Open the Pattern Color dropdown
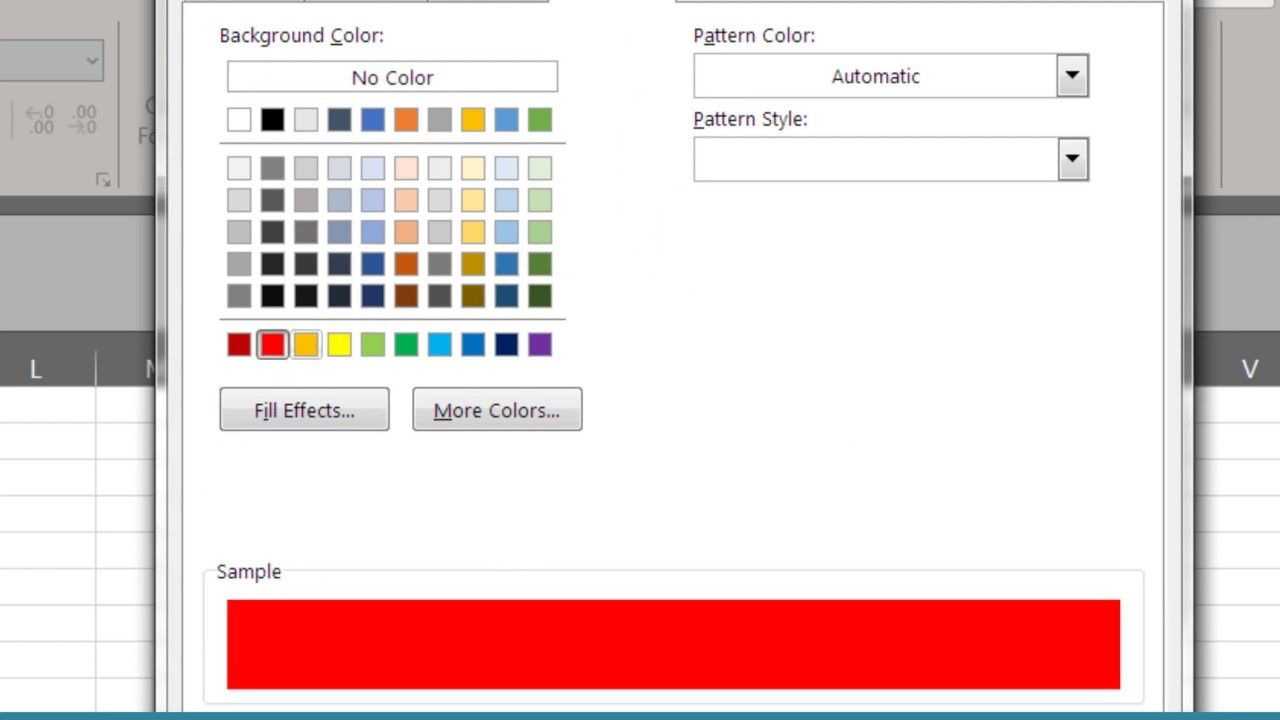The image size is (1280, 720). pyautogui.click(x=1072, y=76)
